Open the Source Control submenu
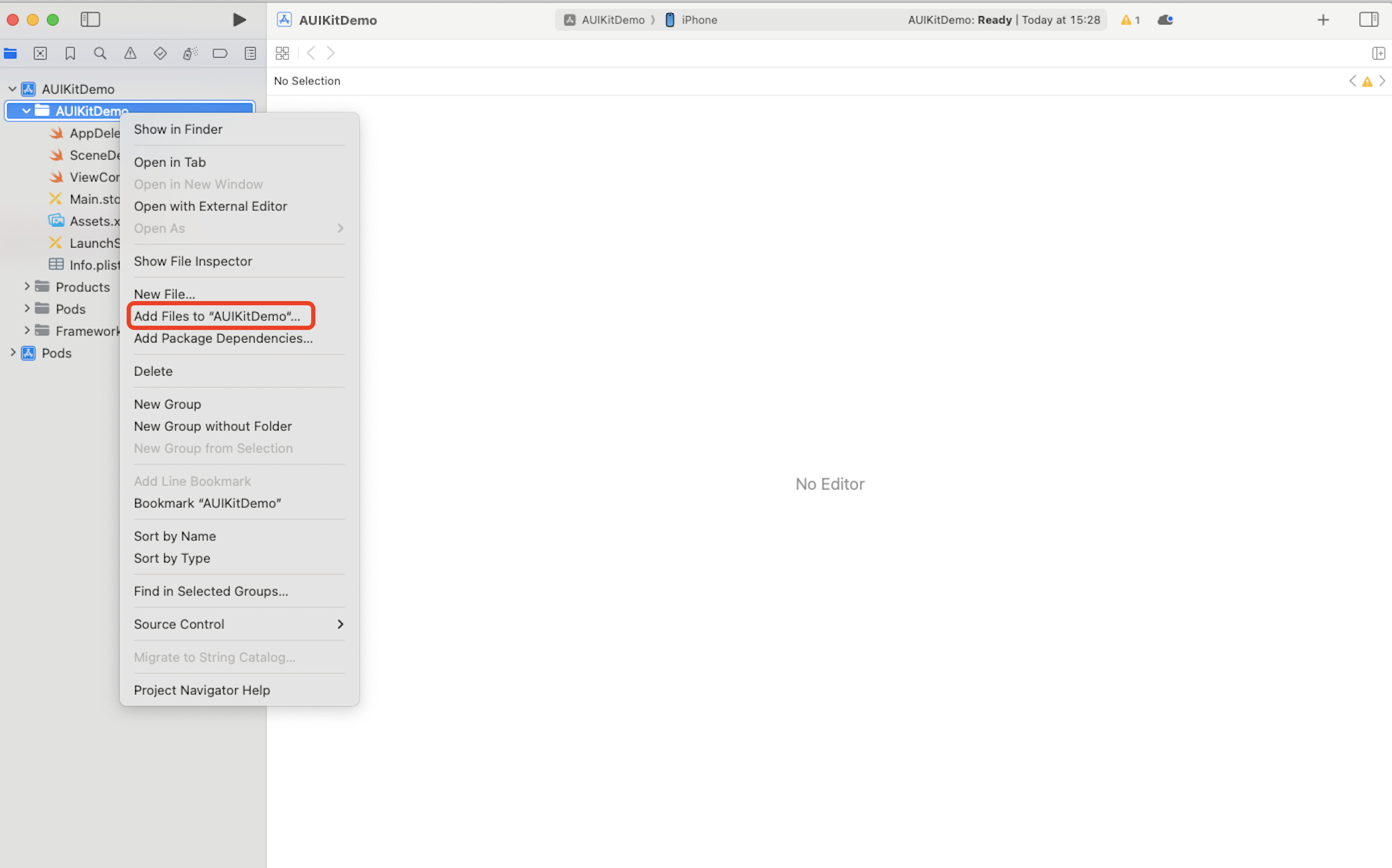Viewport: 1392px width, 868px height. pyautogui.click(x=239, y=624)
